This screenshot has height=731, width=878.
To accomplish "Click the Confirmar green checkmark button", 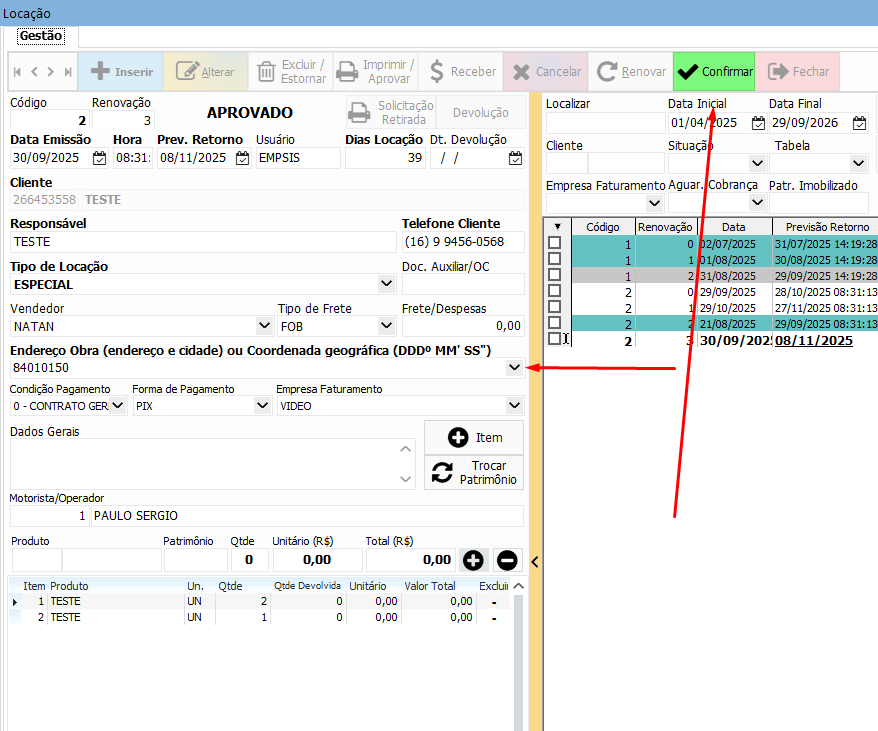I will 714,72.
